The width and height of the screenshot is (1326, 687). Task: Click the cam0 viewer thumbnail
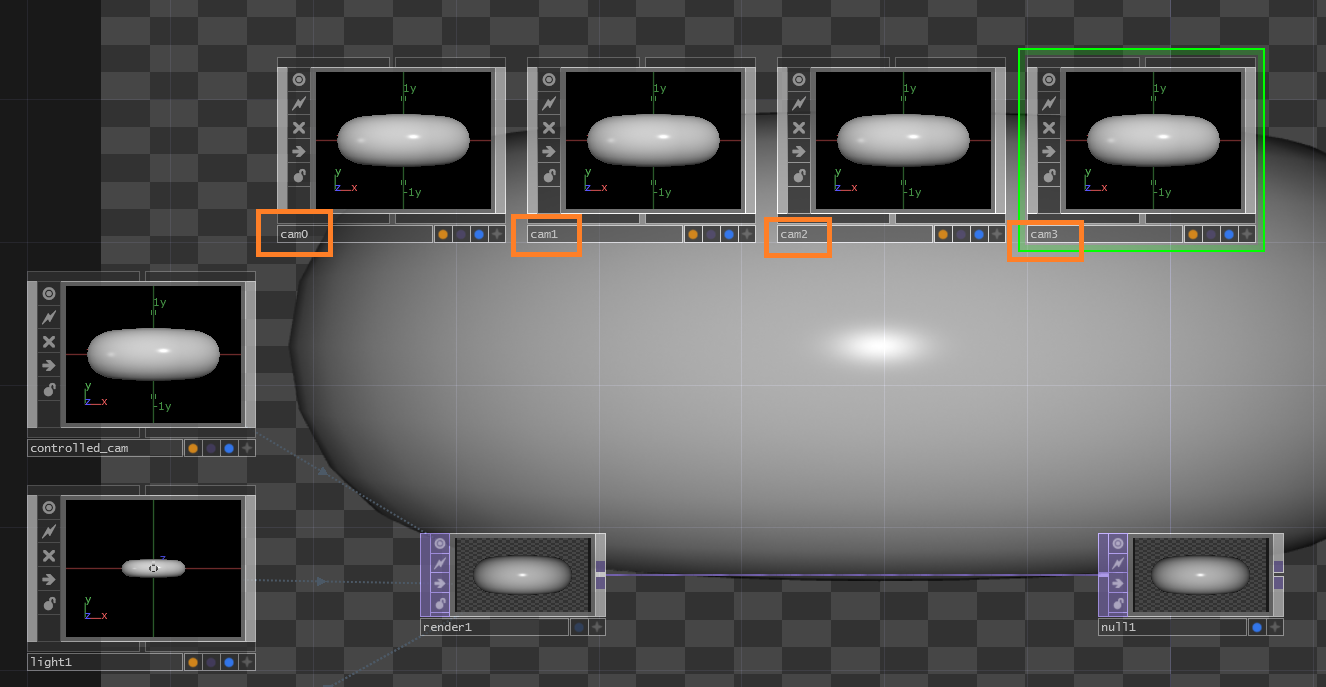(403, 140)
